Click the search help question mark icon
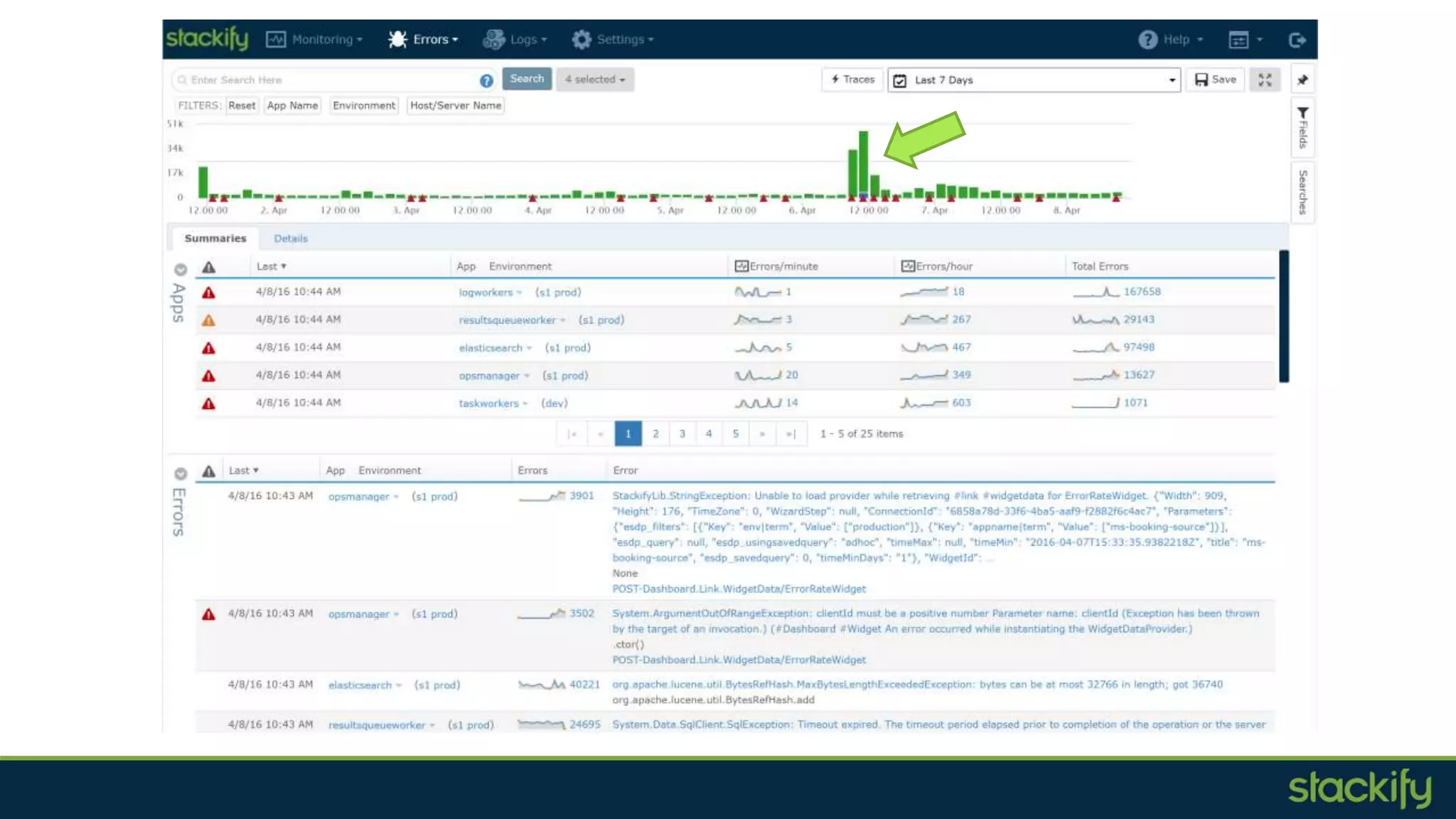The image size is (1456, 819). pos(486,80)
